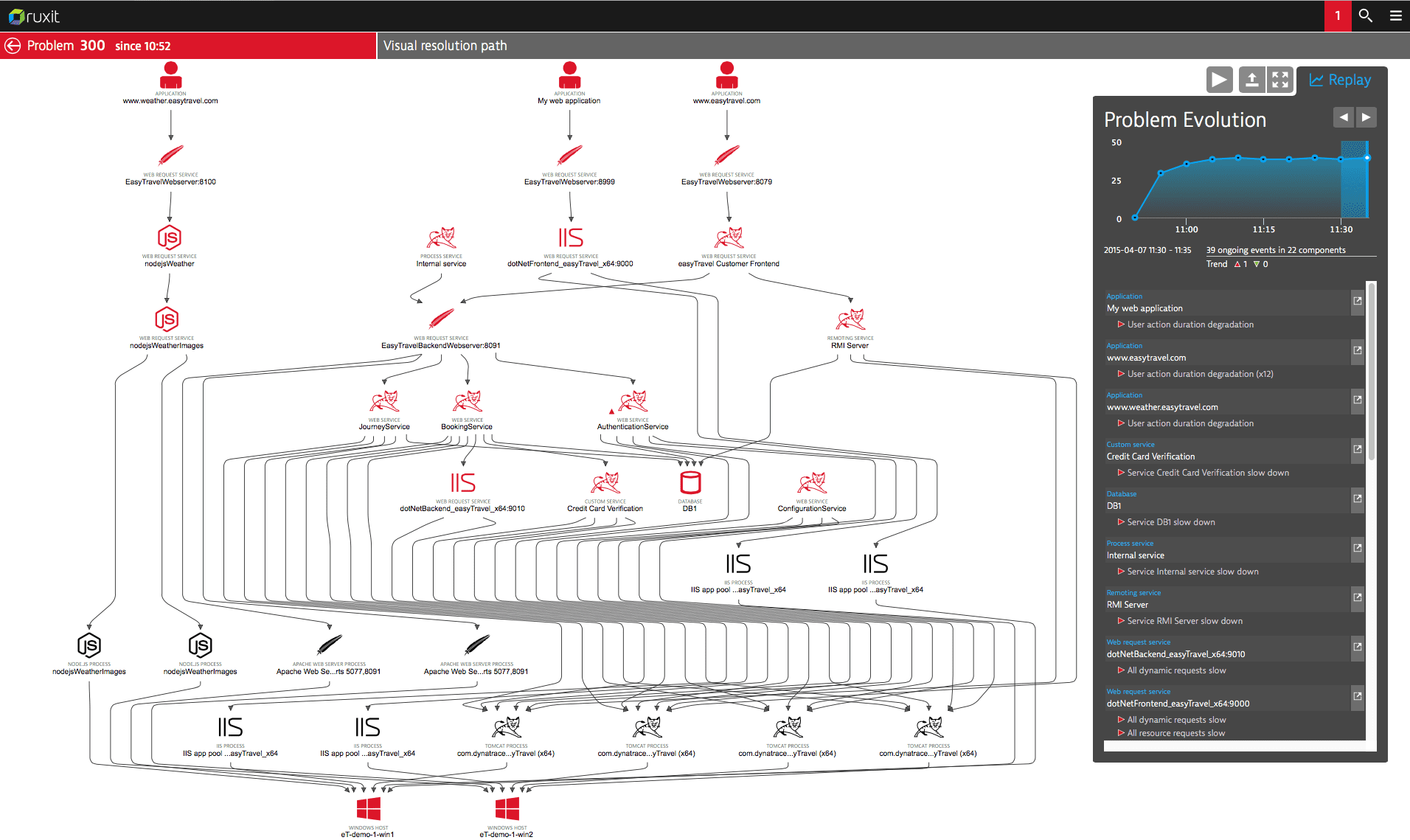Open Internal service external link icon
This screenshot has width=1410, height=840.
point(1357,548)
